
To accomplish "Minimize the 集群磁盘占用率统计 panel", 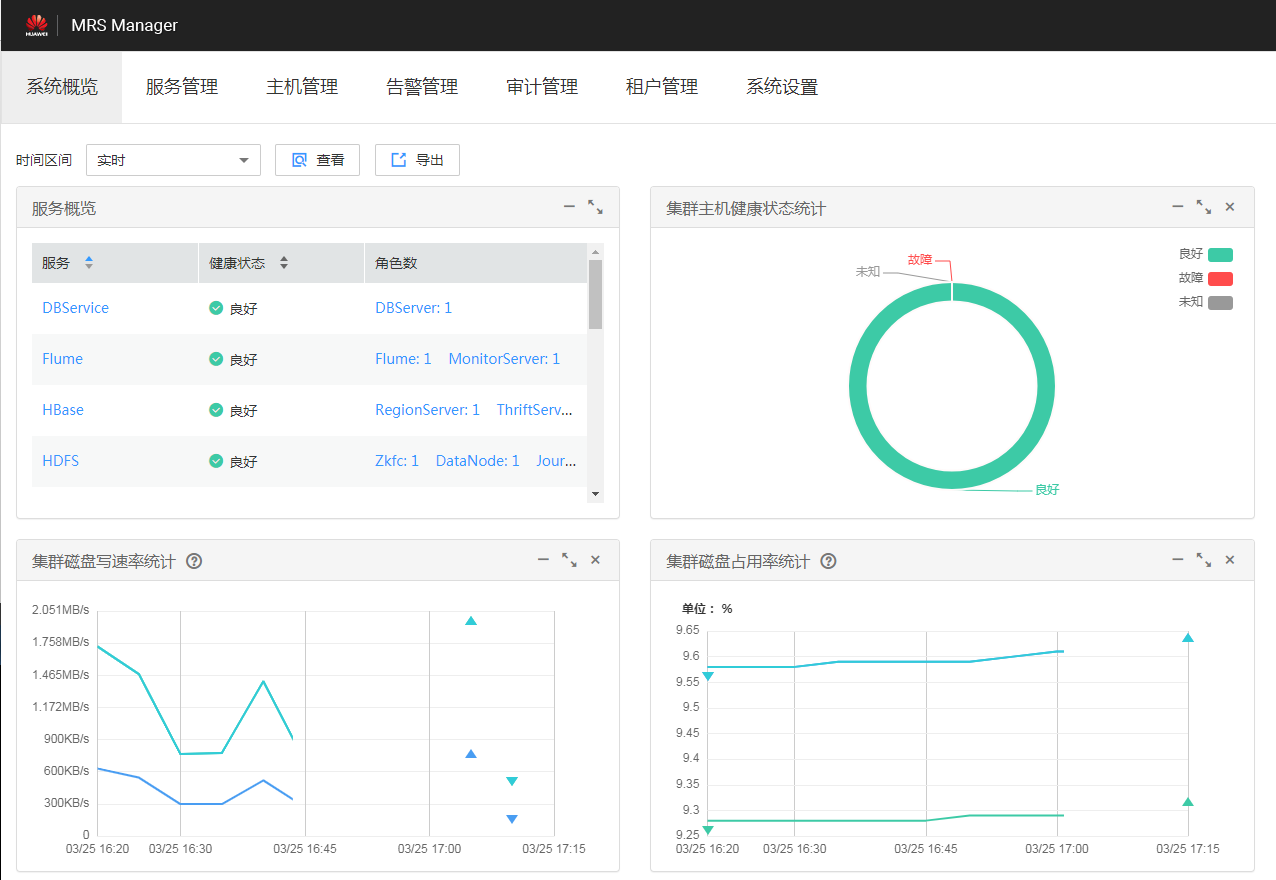I will click(x=1178, y=560).
